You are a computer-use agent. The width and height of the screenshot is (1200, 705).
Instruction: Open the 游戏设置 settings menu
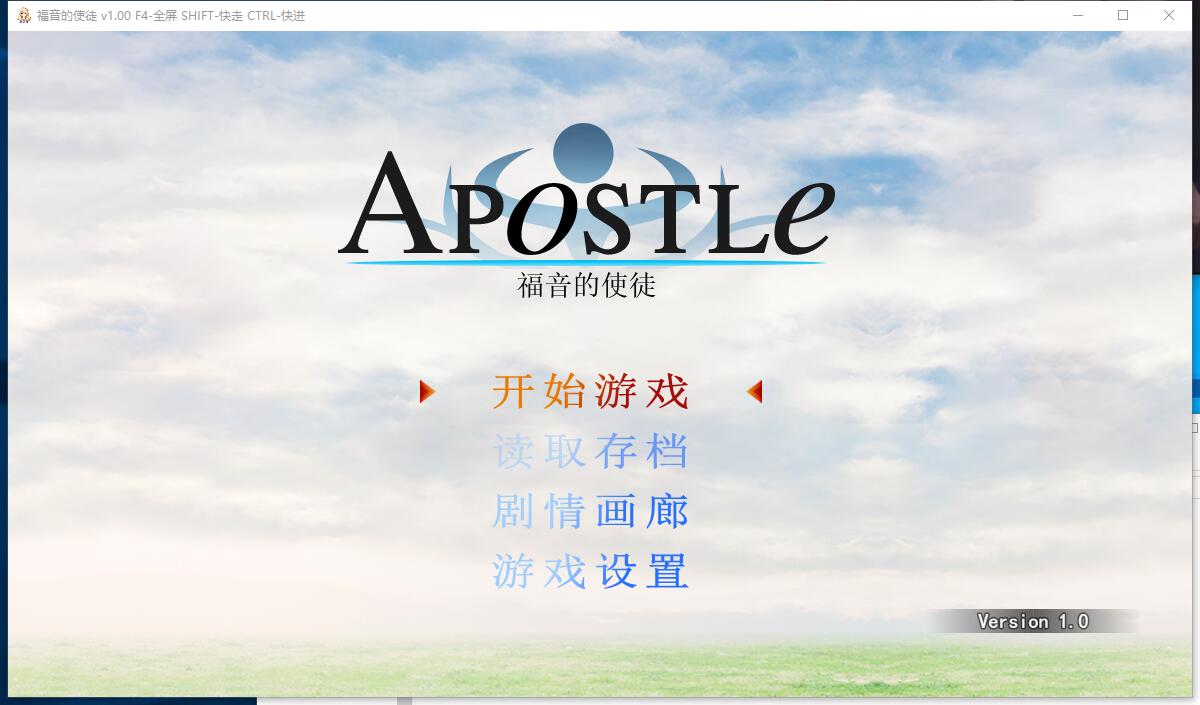(x=590, y=572)
